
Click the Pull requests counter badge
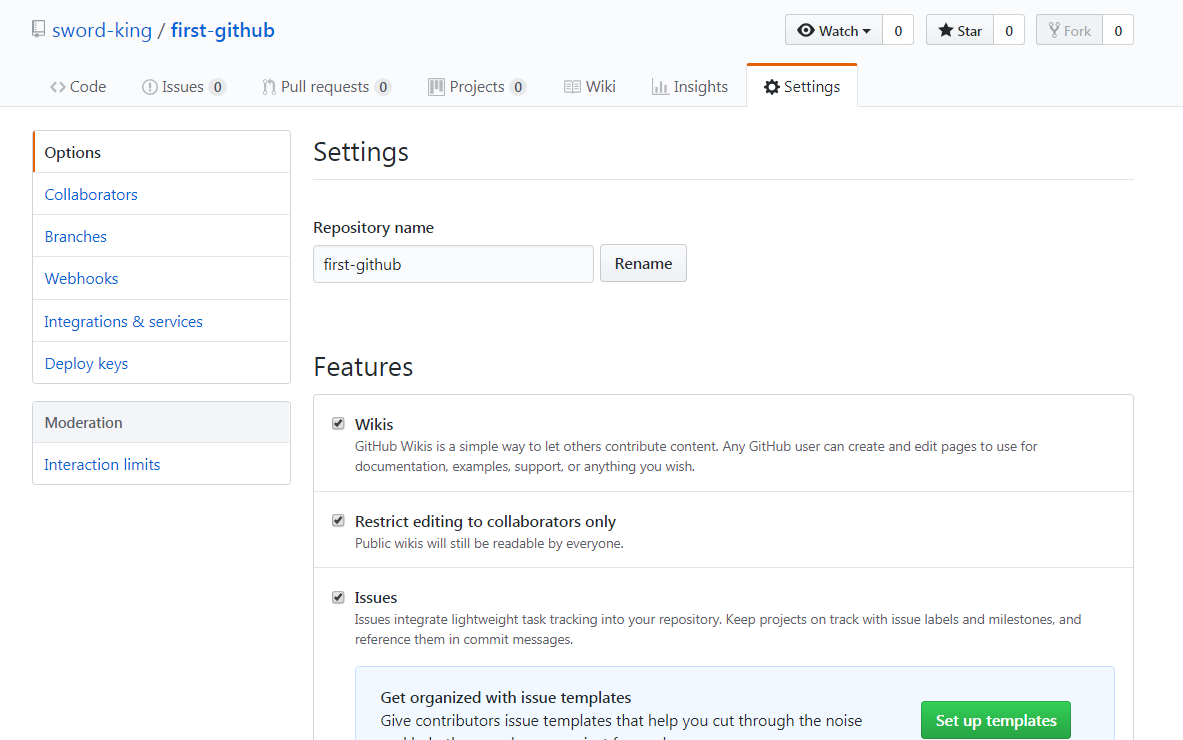pyautogui.click(x=383, y=88)
